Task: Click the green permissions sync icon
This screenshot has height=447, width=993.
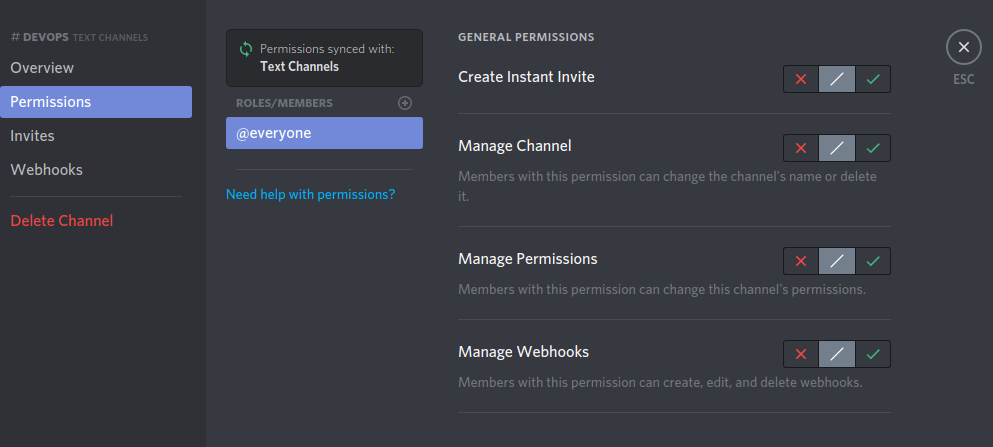Action: coord(246,49)
